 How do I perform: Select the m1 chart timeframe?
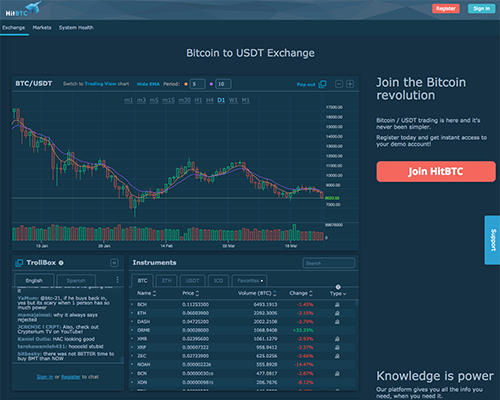click(129, 100)
